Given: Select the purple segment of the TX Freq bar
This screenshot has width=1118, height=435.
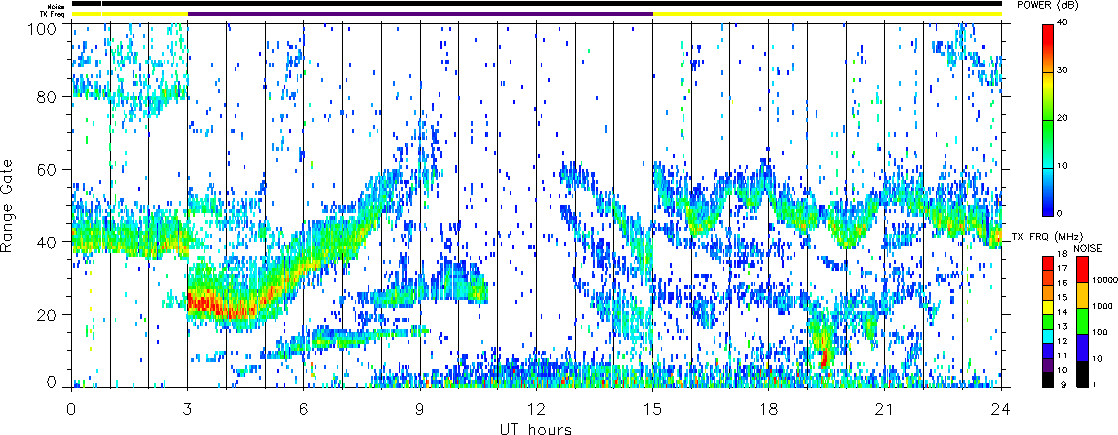Looking at the screenshot, I should coord(420,14).
